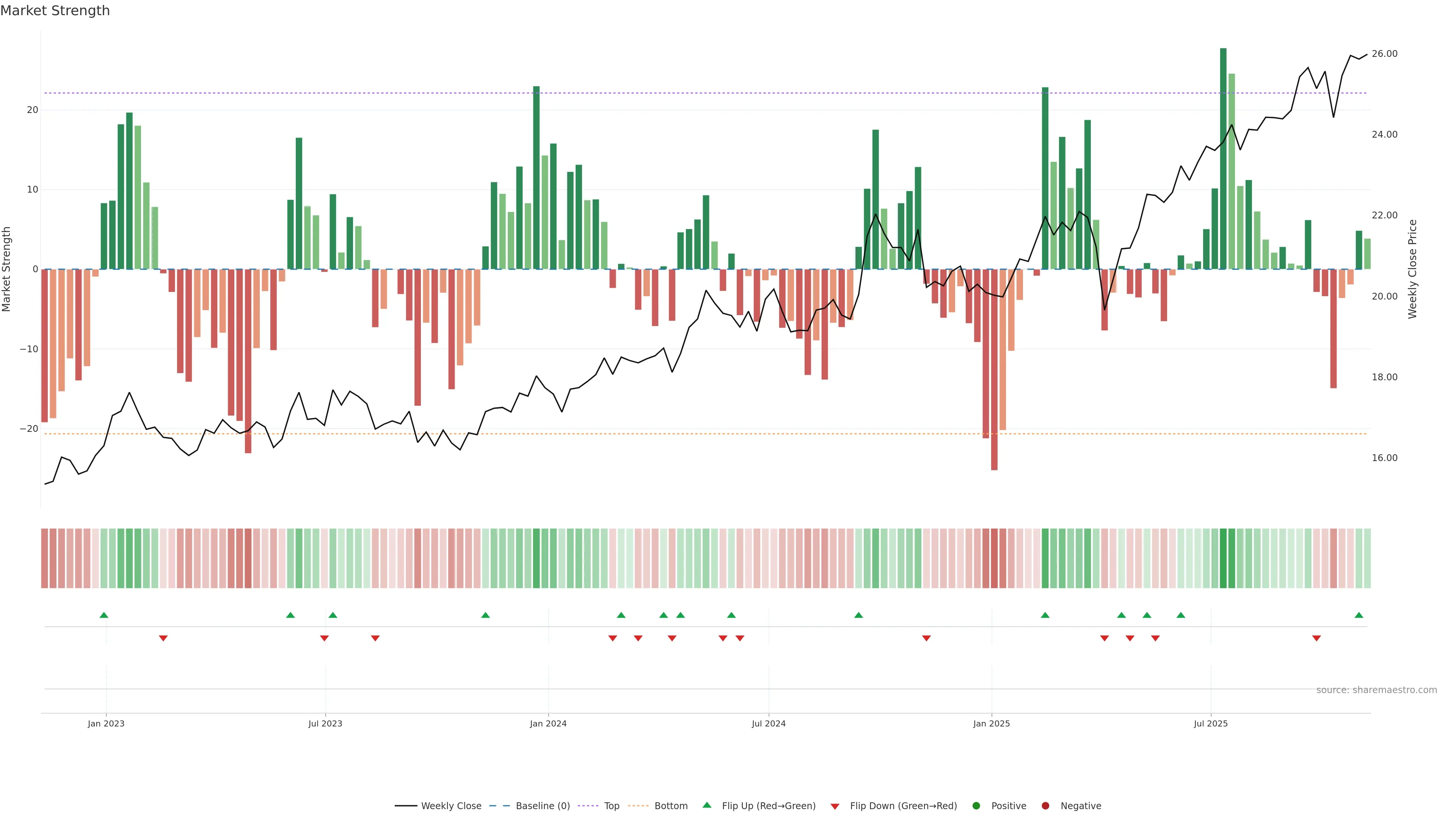Screen dimensions: 1456x819
Task: Click the first green flip-up triangle marker
Action: pos(104,615)
